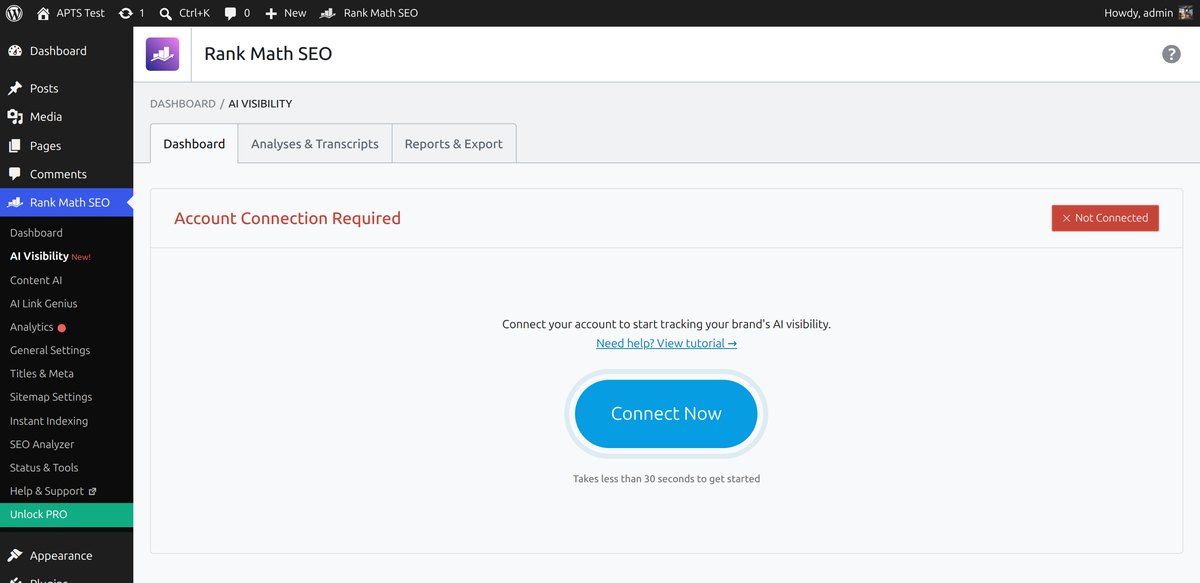Select the Dashboard tab

(x=194, y=143)
